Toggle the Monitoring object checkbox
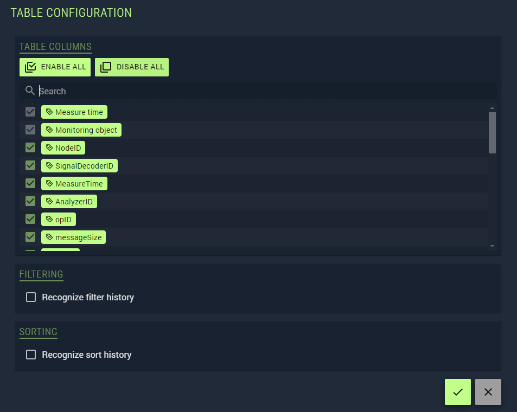 point(30,130)
